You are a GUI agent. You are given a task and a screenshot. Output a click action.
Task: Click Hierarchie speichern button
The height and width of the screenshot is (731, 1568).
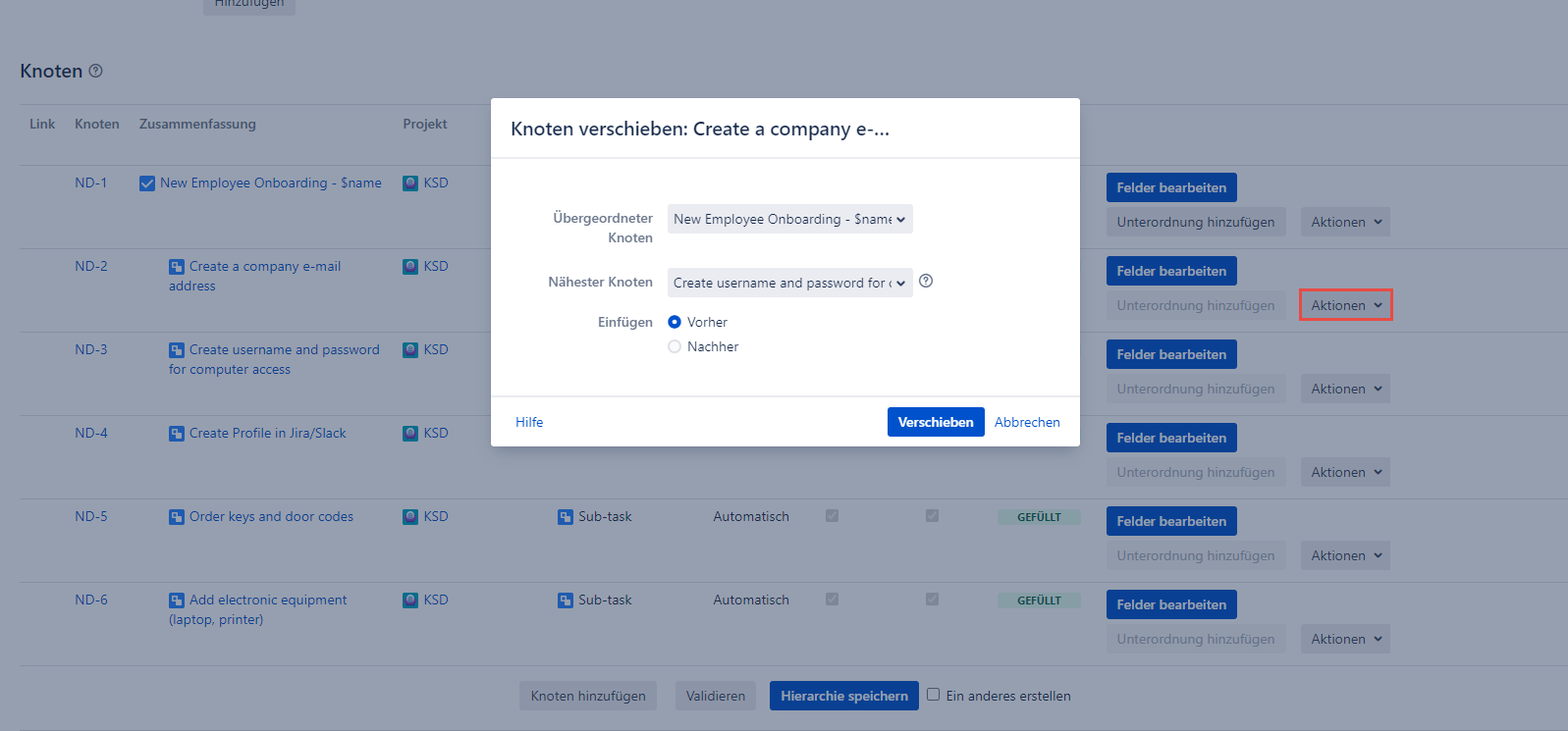(843, 696)
